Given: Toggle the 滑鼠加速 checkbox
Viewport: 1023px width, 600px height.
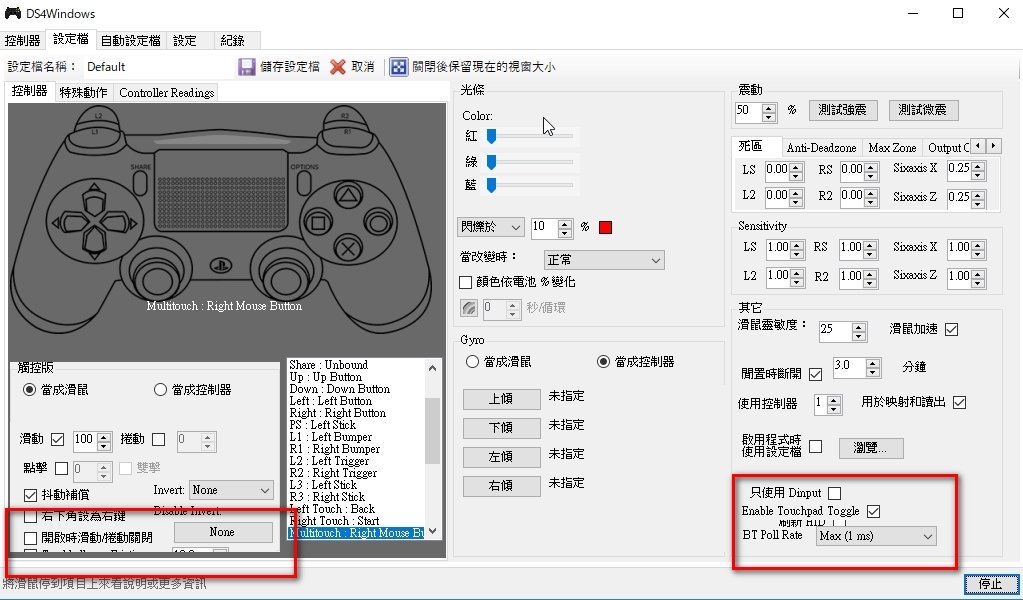Looking at the screenshot, I should click(951, 329).
